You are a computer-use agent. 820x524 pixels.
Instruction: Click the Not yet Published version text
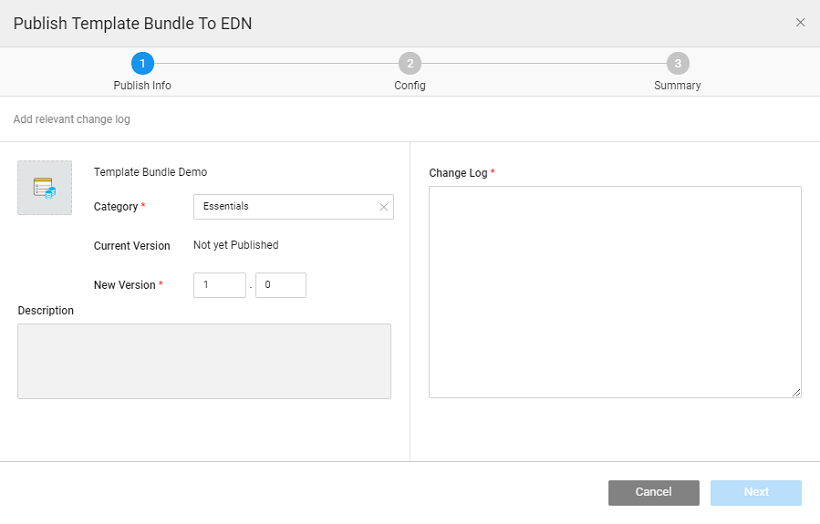(235, 245)
